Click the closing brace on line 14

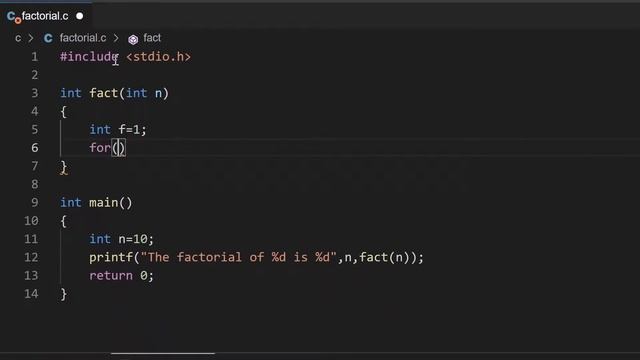point(64,294)
